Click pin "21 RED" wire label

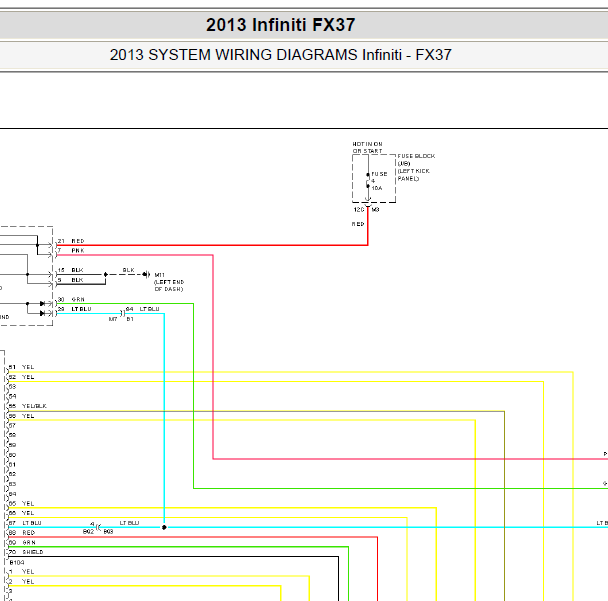click(71, 241)
